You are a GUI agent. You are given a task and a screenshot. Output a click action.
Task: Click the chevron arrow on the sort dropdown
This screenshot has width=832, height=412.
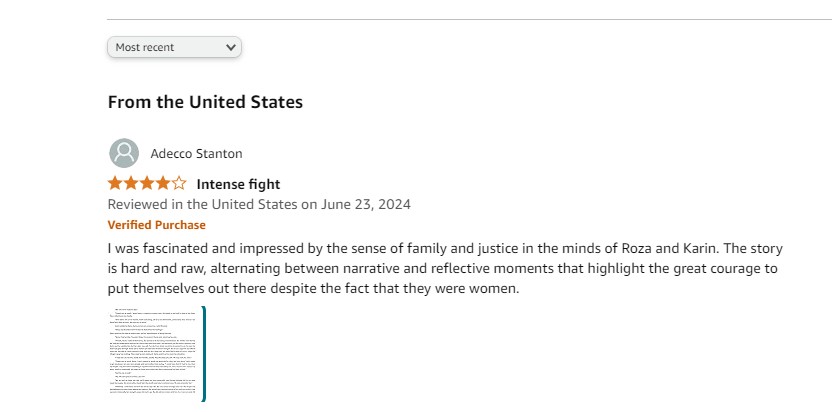tap(231, 47)
